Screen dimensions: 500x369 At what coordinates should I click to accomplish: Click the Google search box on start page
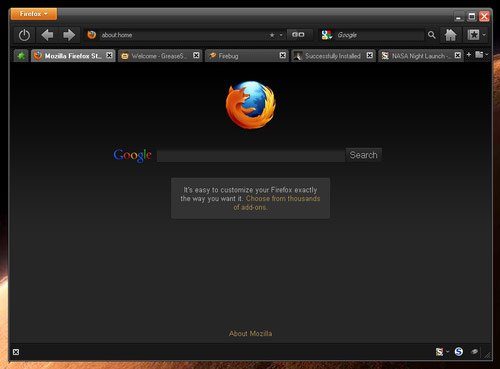click(251, 155)
